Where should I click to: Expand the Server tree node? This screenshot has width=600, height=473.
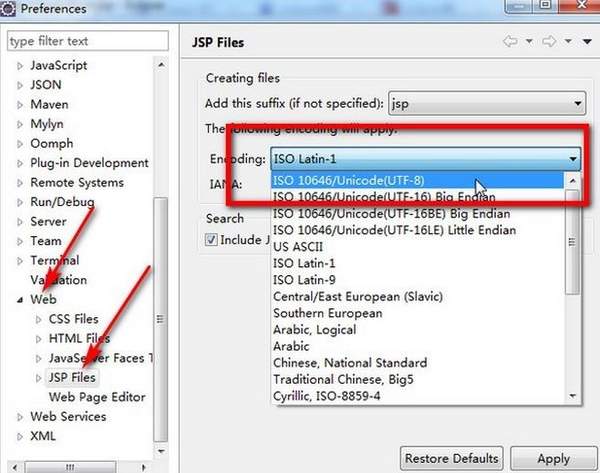(x=20, y=222)
